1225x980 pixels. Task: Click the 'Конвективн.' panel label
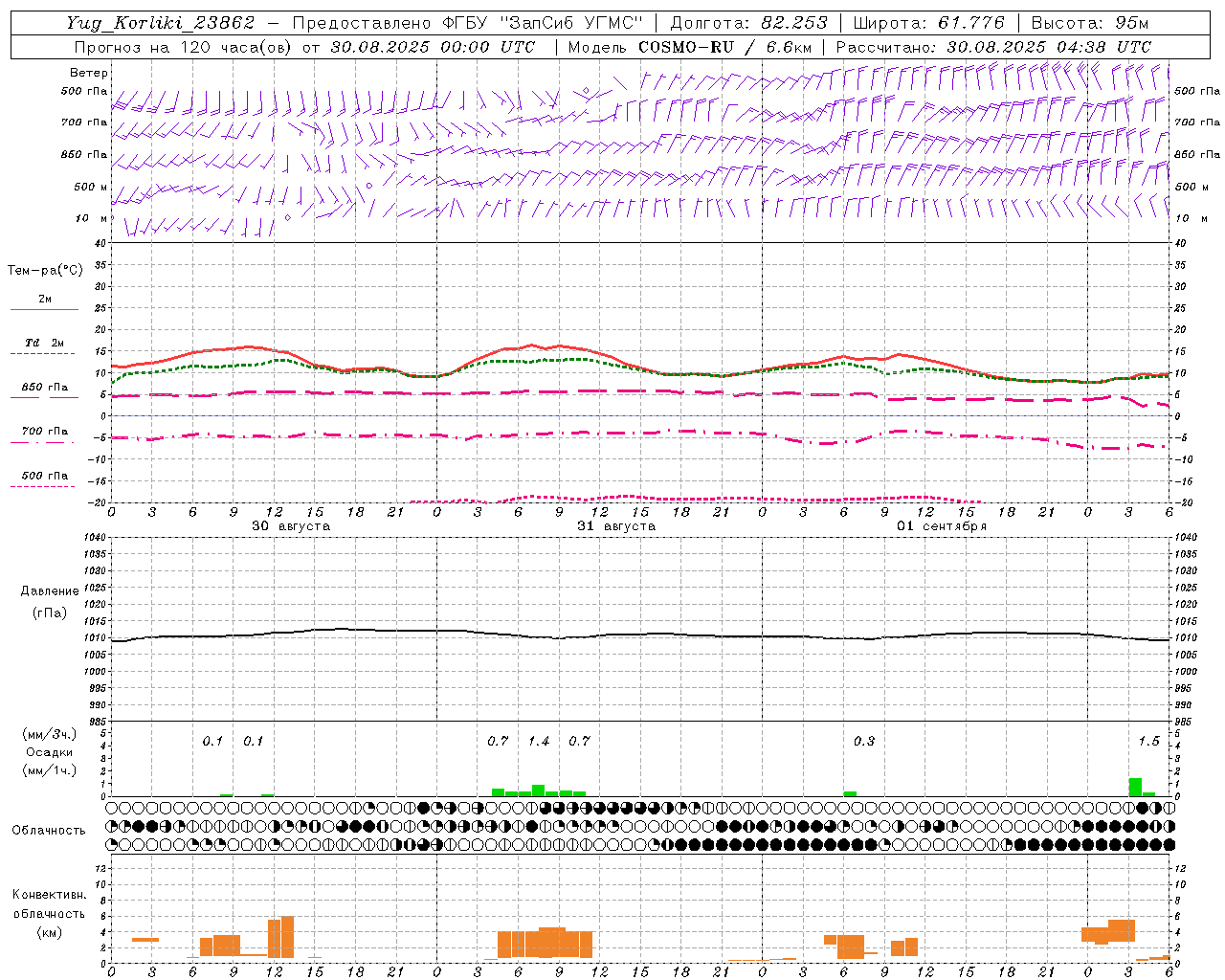(x=50, y=895)
